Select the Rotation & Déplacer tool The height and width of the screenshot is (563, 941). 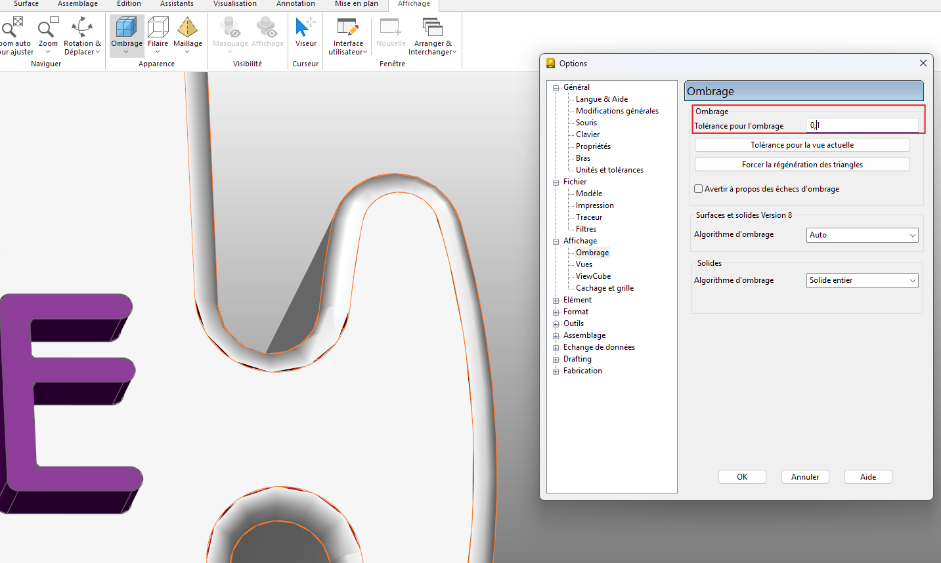click(82, 28)
